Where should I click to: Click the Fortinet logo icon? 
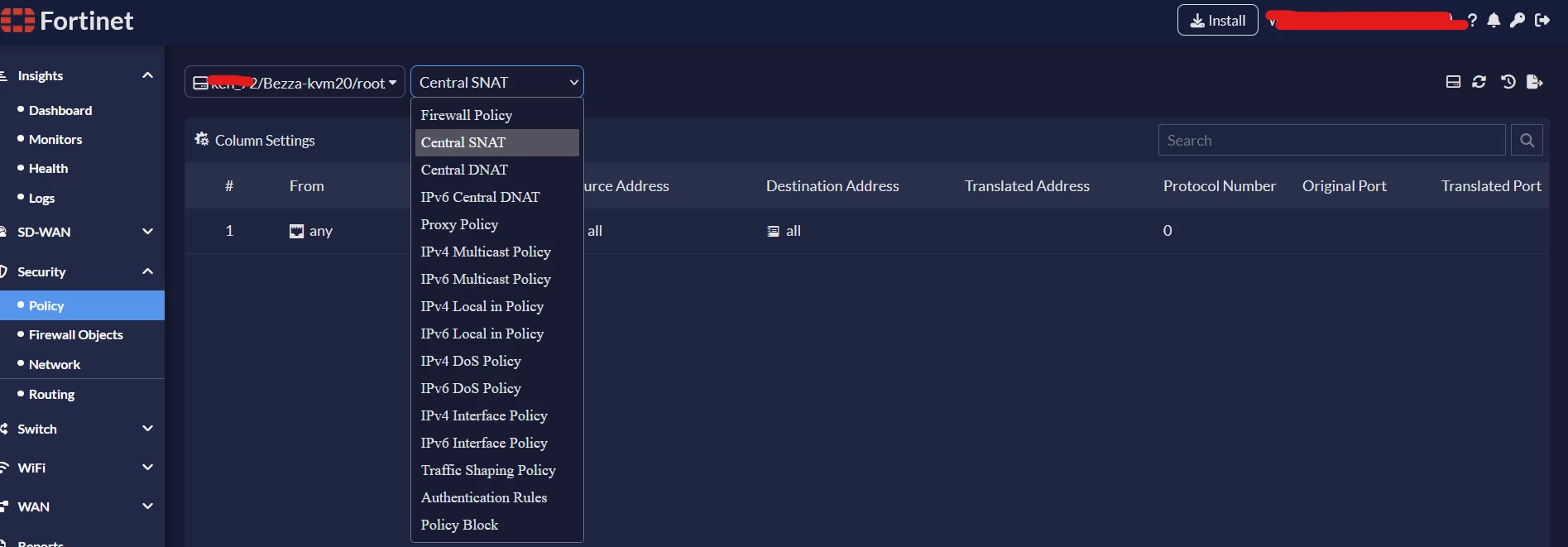click(x=17, y=21)
